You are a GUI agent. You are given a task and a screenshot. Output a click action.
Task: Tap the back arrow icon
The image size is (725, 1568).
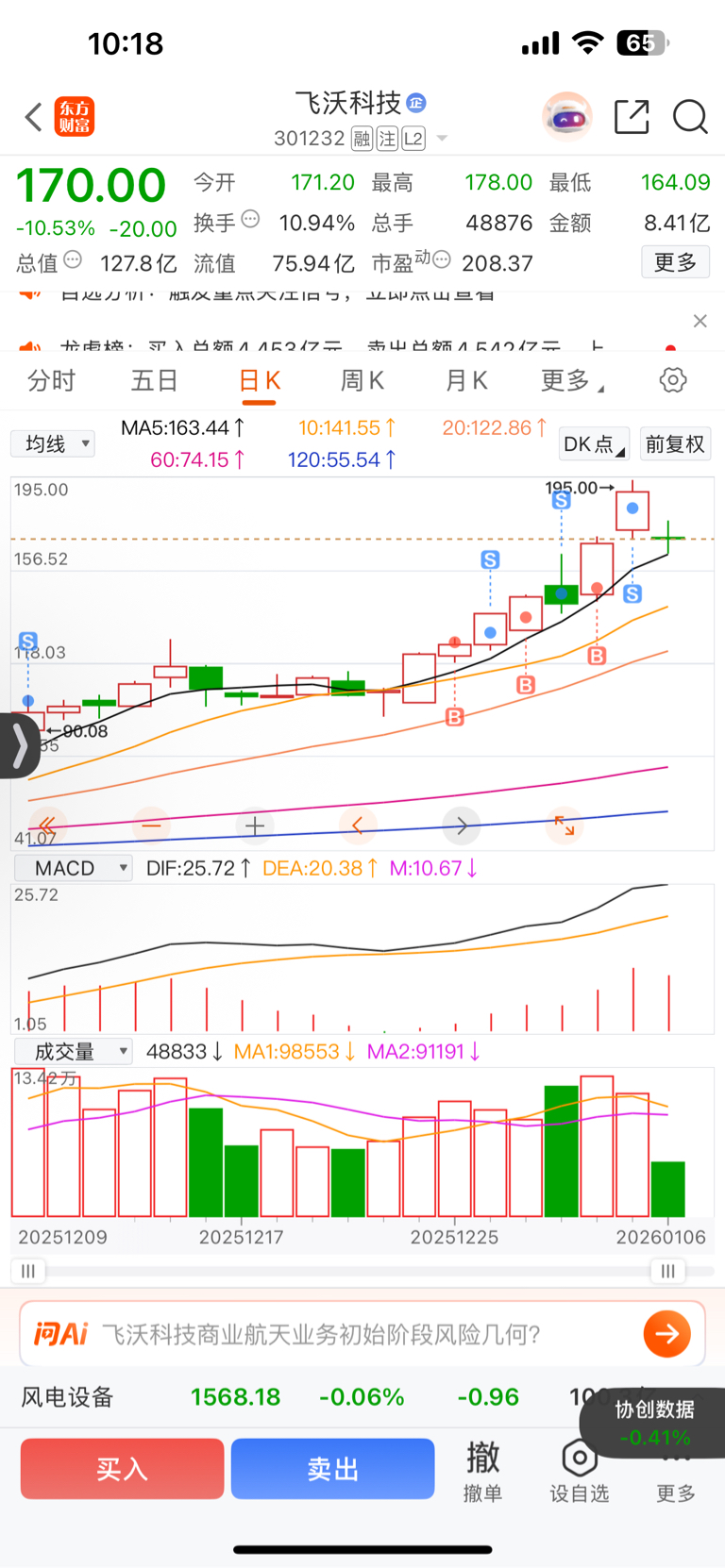pos(34,117)
